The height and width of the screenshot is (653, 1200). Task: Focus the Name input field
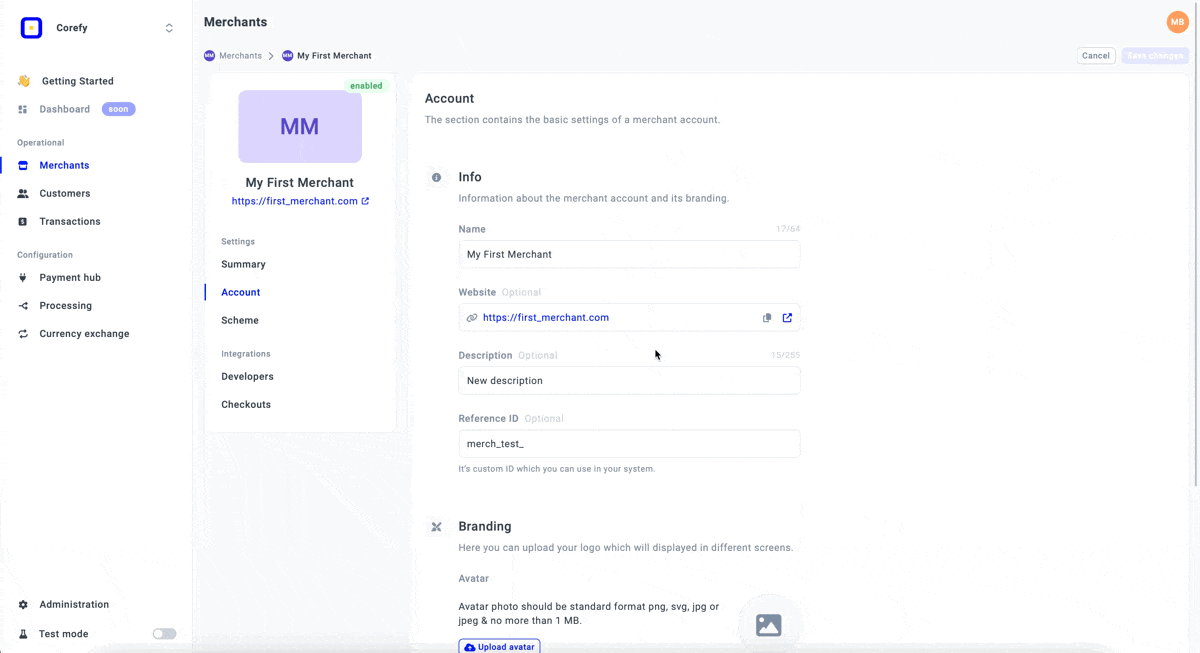629,254
